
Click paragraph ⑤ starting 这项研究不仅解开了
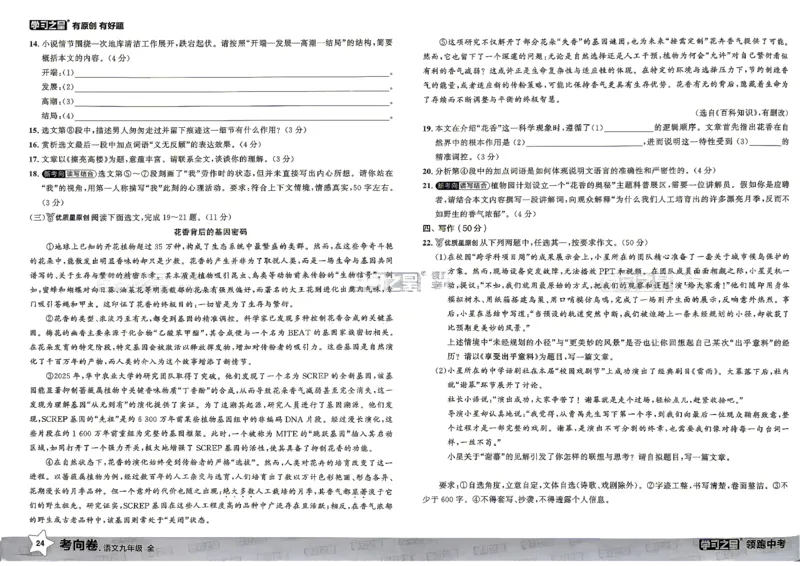pyautogui.click(x=606, y=70)
